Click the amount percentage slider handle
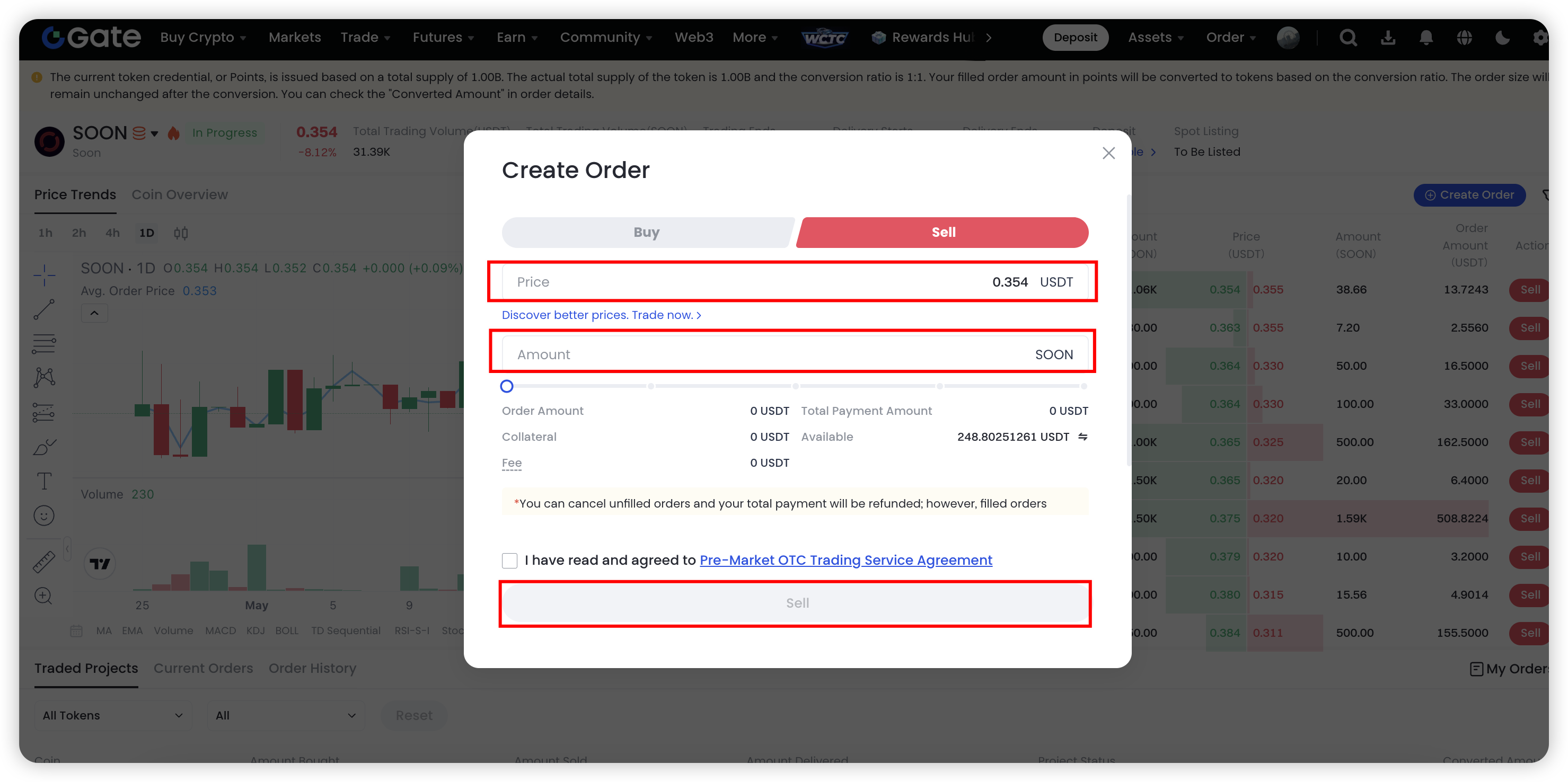Screen dimensions: 1568x782 click(506, 386)
